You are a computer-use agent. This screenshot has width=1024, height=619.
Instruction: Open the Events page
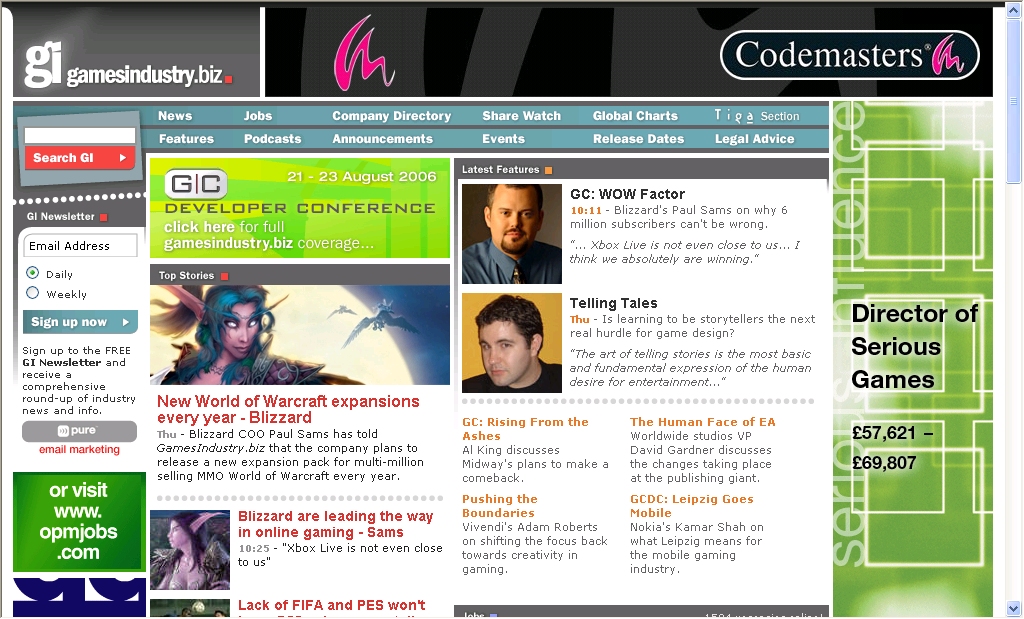click(503, 138)
